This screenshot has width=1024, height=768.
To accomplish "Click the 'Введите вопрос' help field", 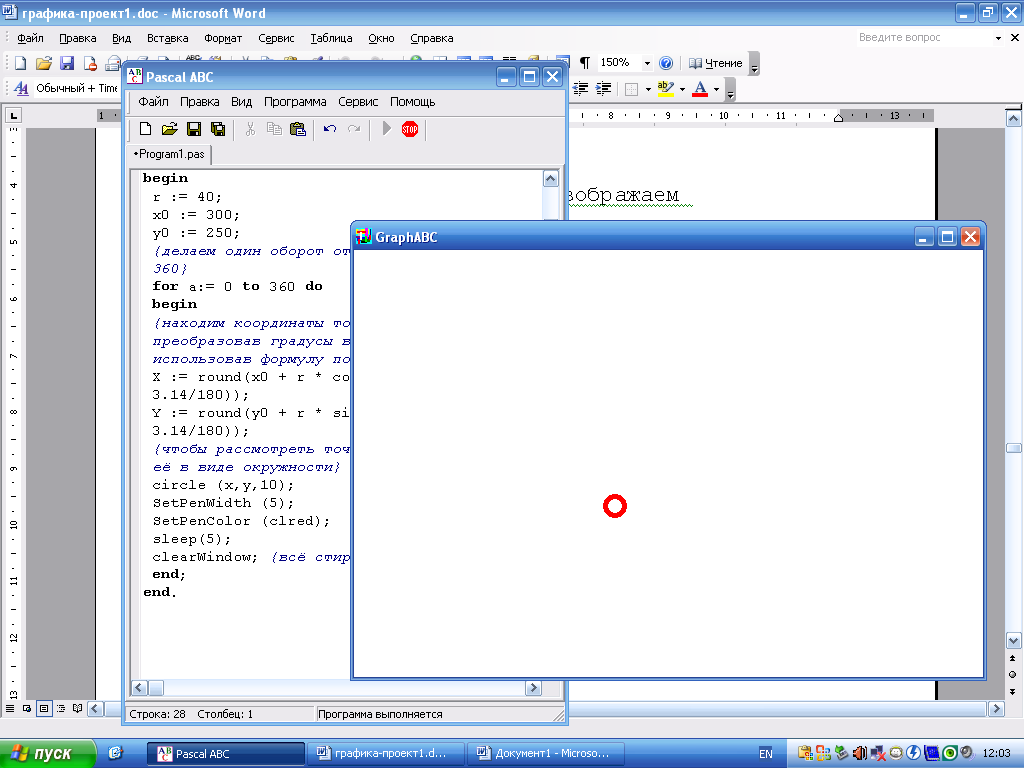I will tap(923, 38).
